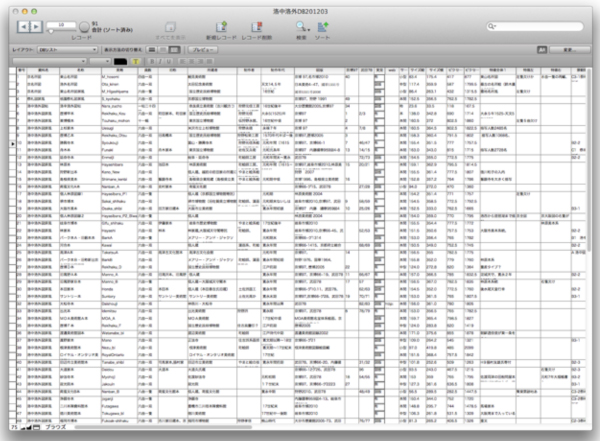Align text center
This screenshot has height=441, width=600.
click(x=191, y=61)
